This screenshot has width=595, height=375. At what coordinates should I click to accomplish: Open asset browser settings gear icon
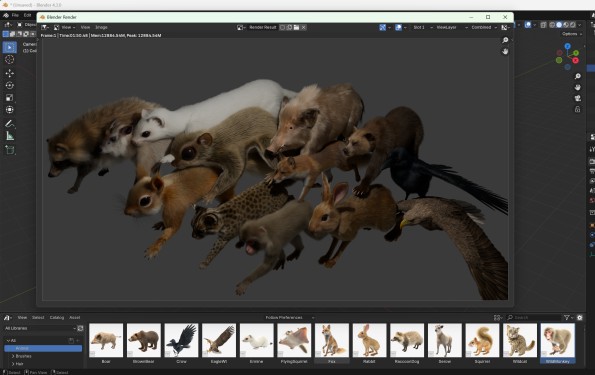pyautogui.click(x=579, y=317)
